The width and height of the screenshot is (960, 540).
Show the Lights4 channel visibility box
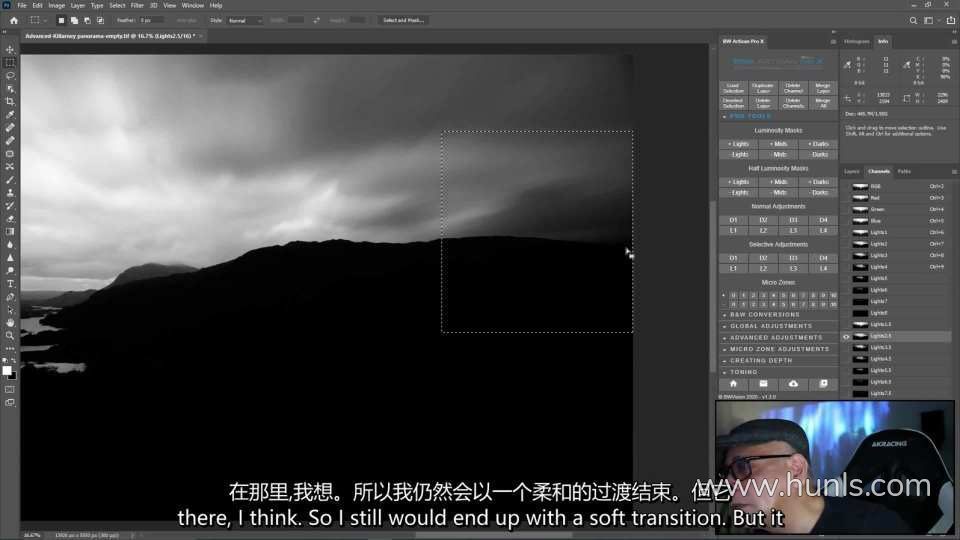coord(846,267)
